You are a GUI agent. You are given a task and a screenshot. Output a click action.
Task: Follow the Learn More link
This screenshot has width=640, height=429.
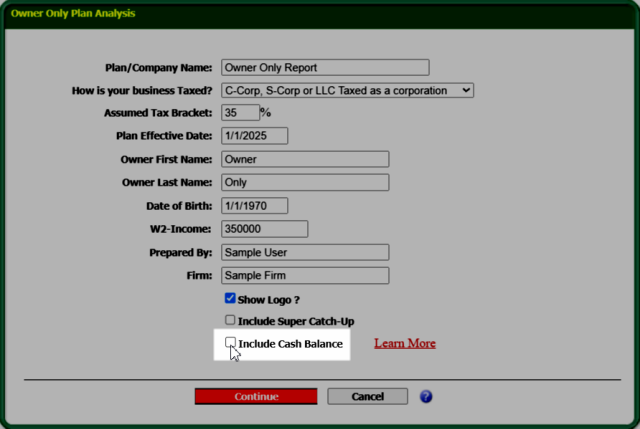pyautogui.click(x=404, y=343)
